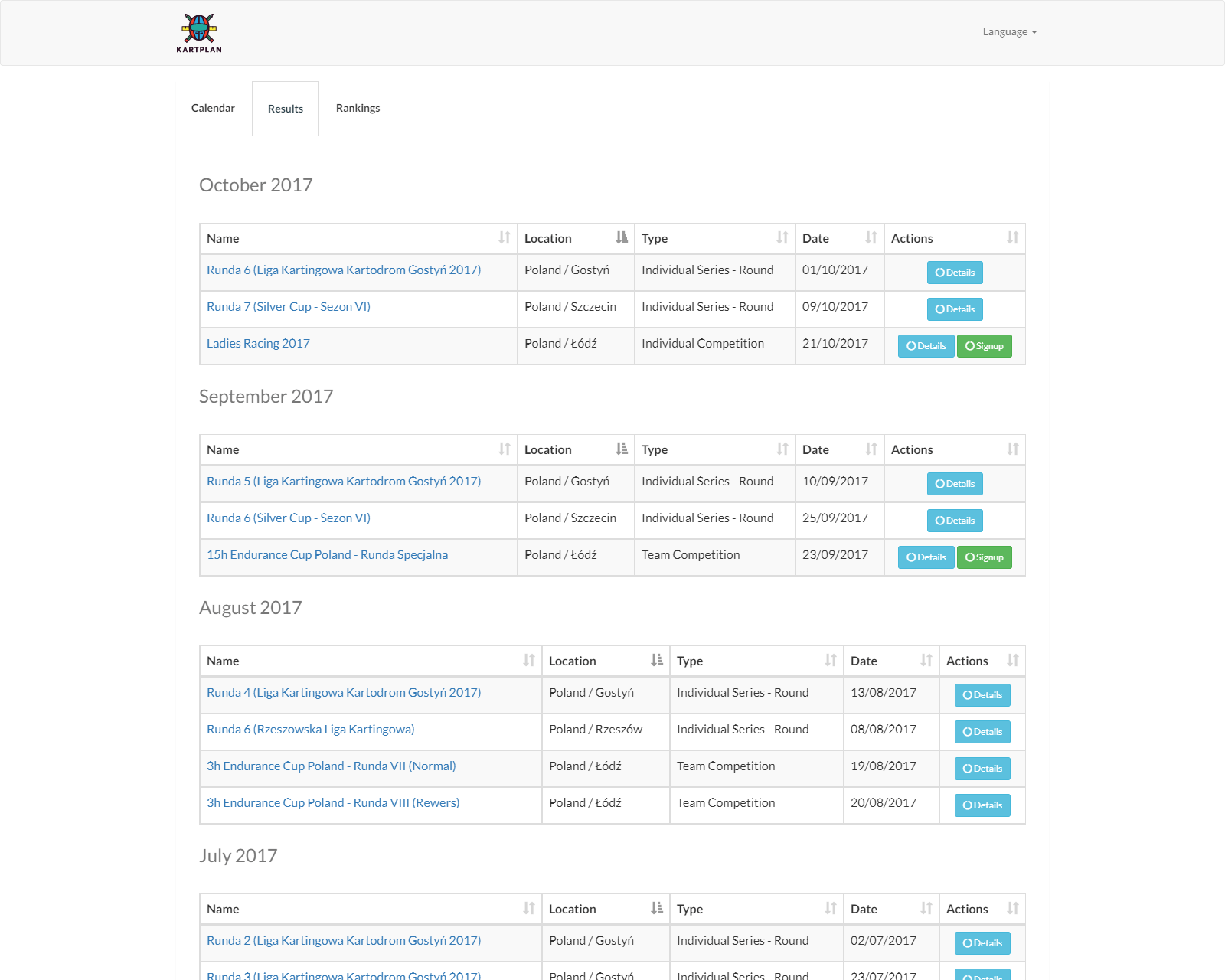Open Runda 5 Liga Kartingowa Gostyń link
This screenshot has height=980, width=1225.
click(x=344, y=482)
